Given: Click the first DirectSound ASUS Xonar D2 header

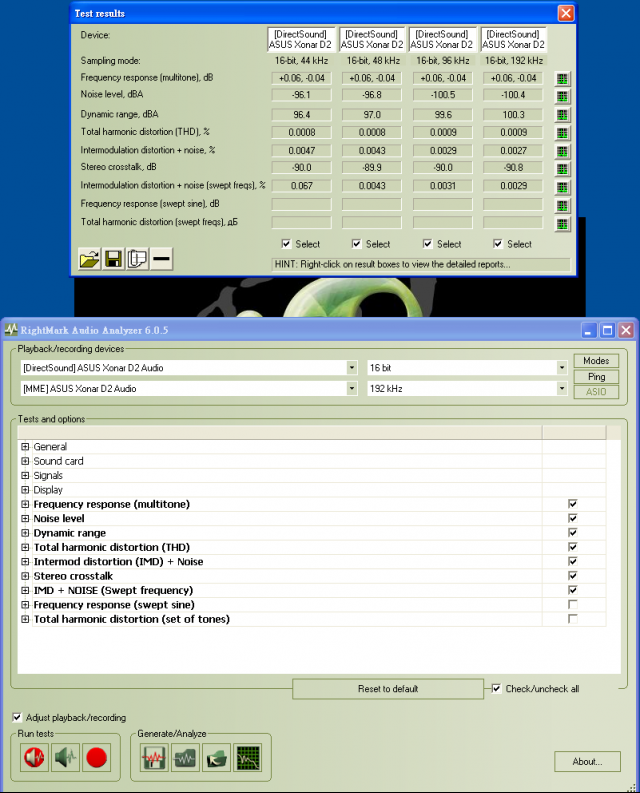Looking at the screenshot, I should coord(301,39).
